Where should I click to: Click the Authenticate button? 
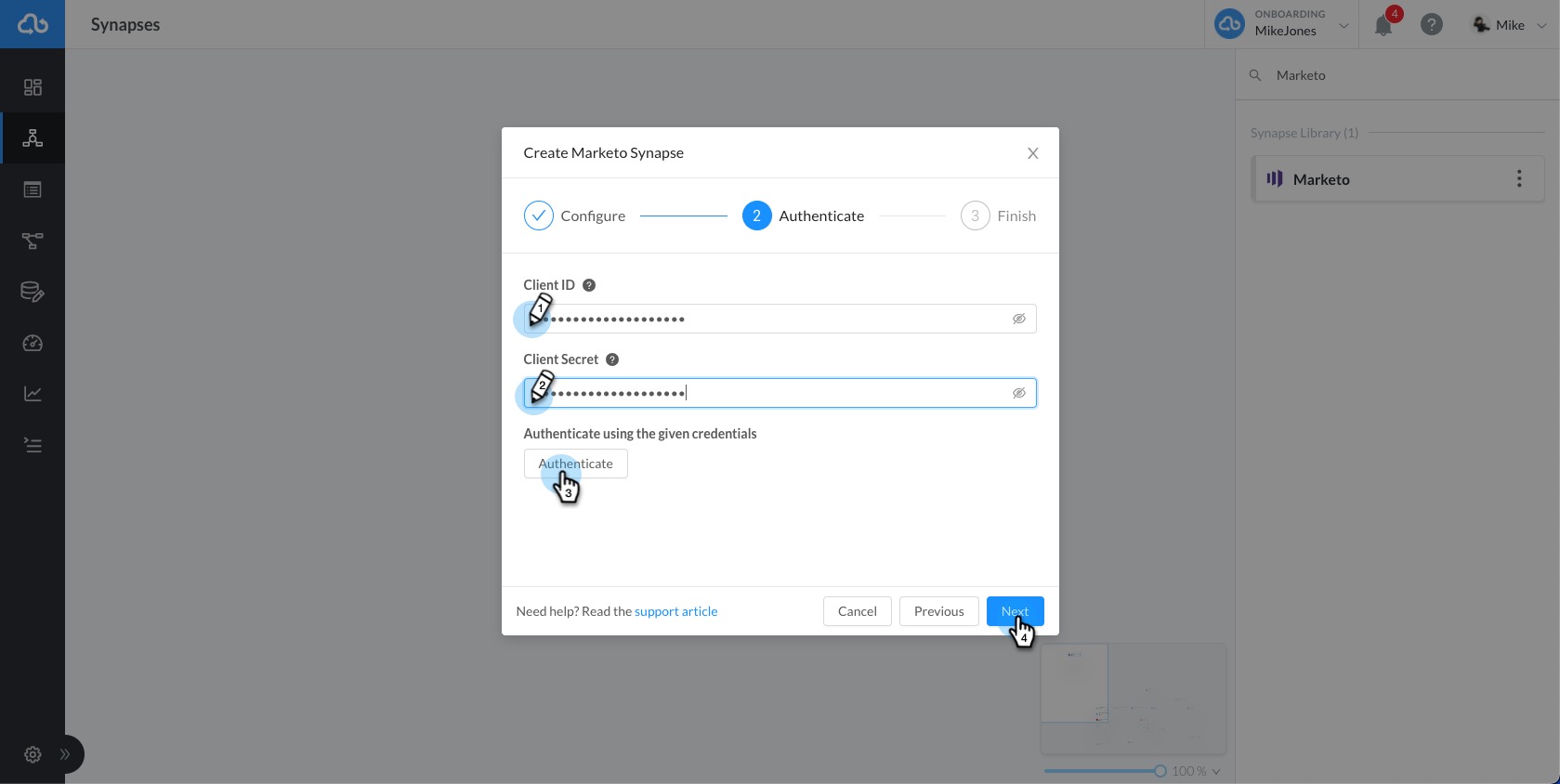(576, 464)
